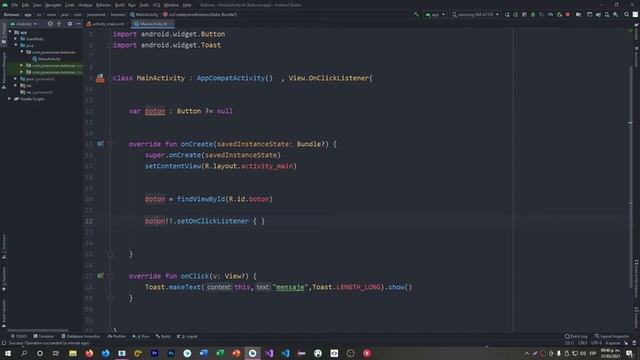The width and height of the screenshot is (640, 360).
Task: Open the samsung device selector dropdown
Action: point(476,14)
